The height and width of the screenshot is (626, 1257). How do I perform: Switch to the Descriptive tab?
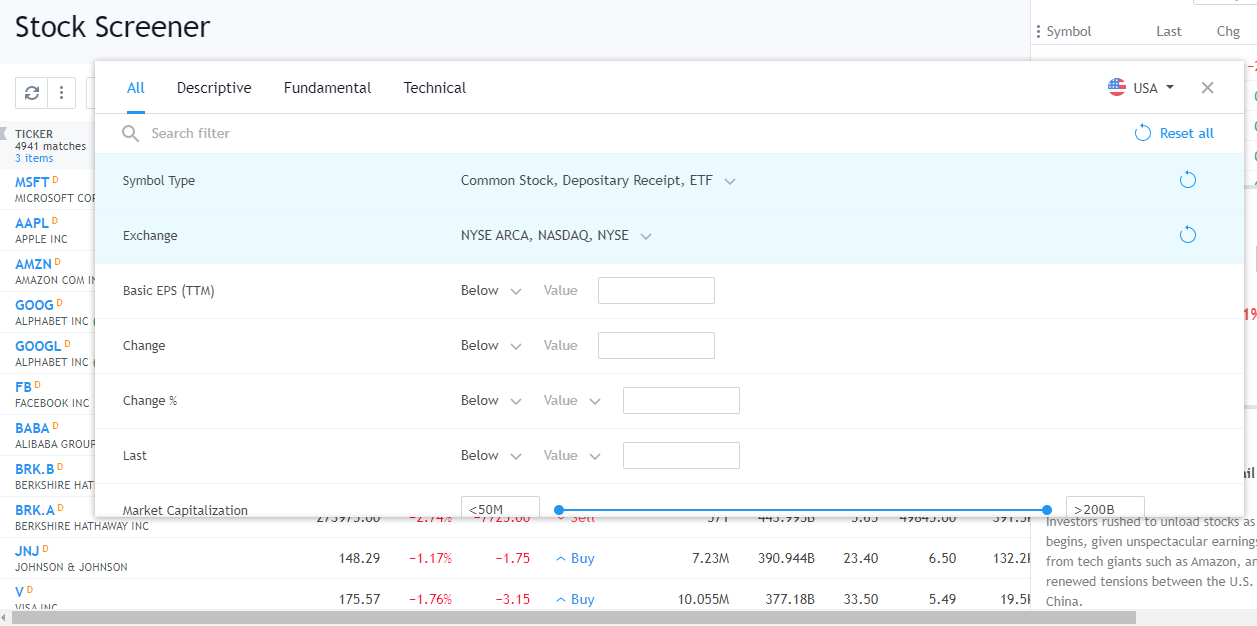tap(214, 88)
